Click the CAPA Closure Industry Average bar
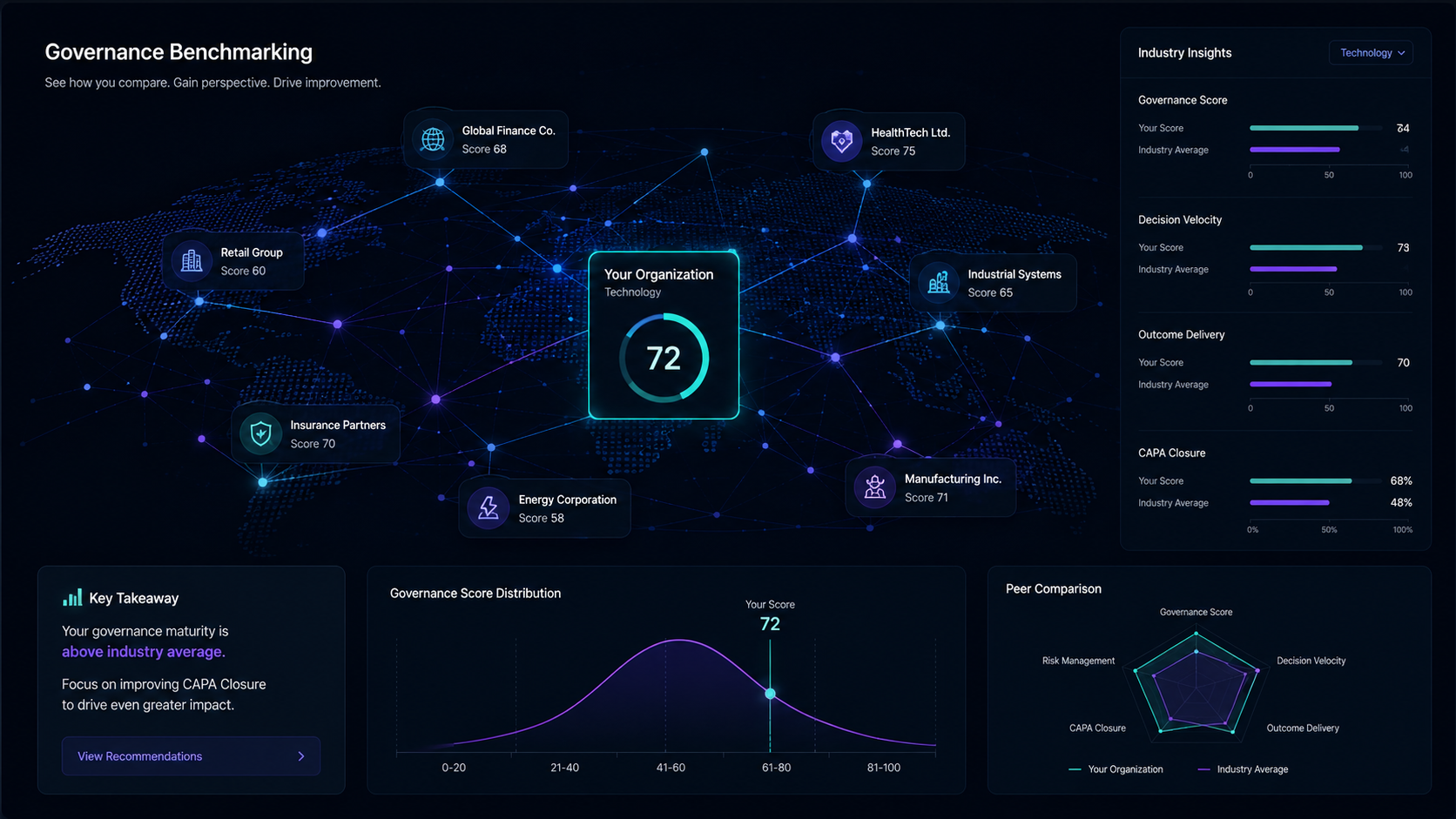Screen dimensions: 1456x819 pos(1290,503)
